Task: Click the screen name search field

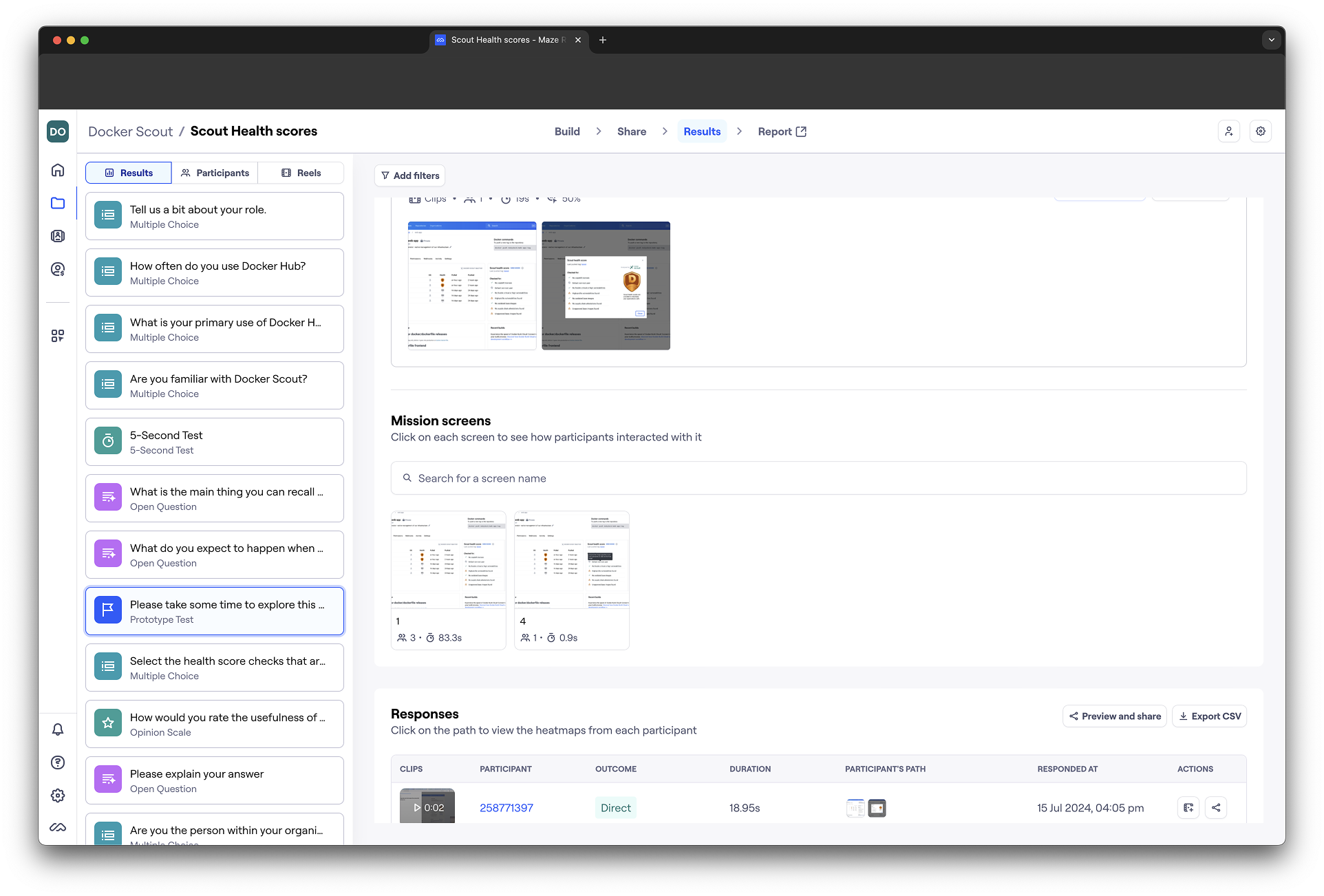Action: [x=818, y=478]
